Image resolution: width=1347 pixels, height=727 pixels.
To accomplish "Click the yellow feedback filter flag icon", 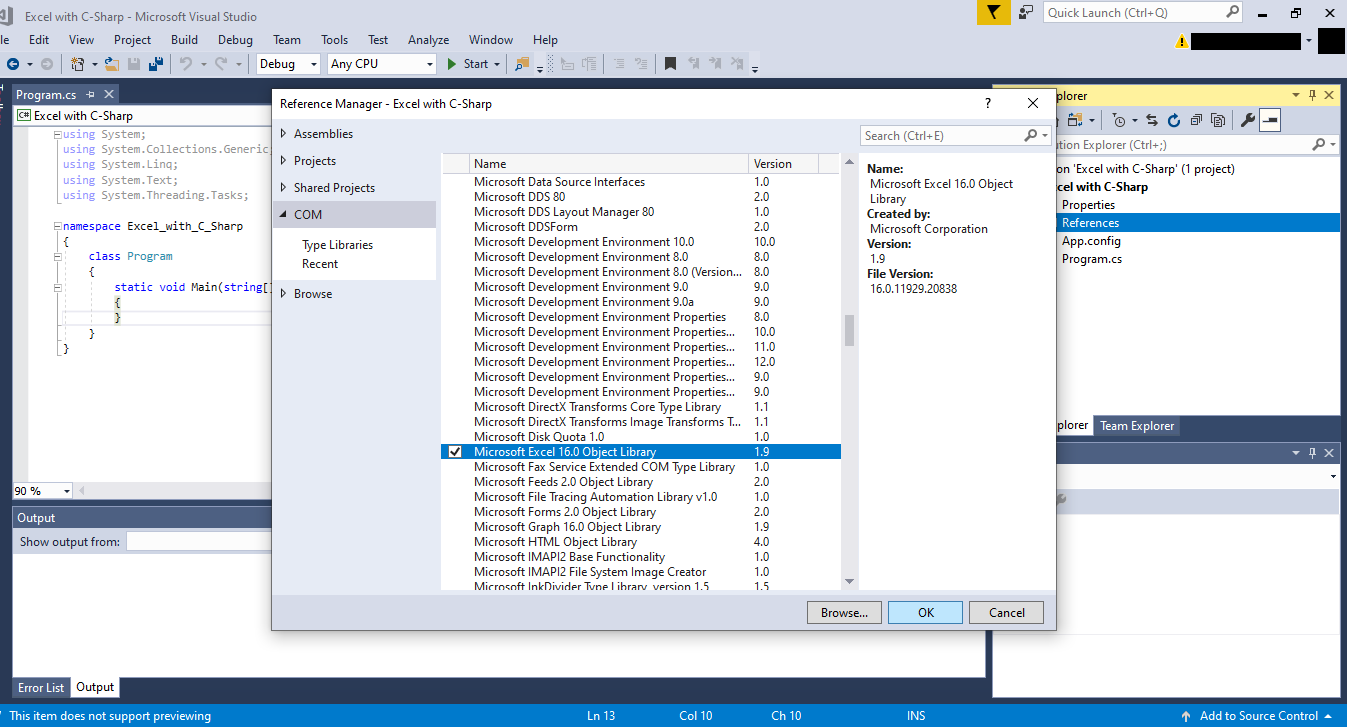I will (993, 13).
